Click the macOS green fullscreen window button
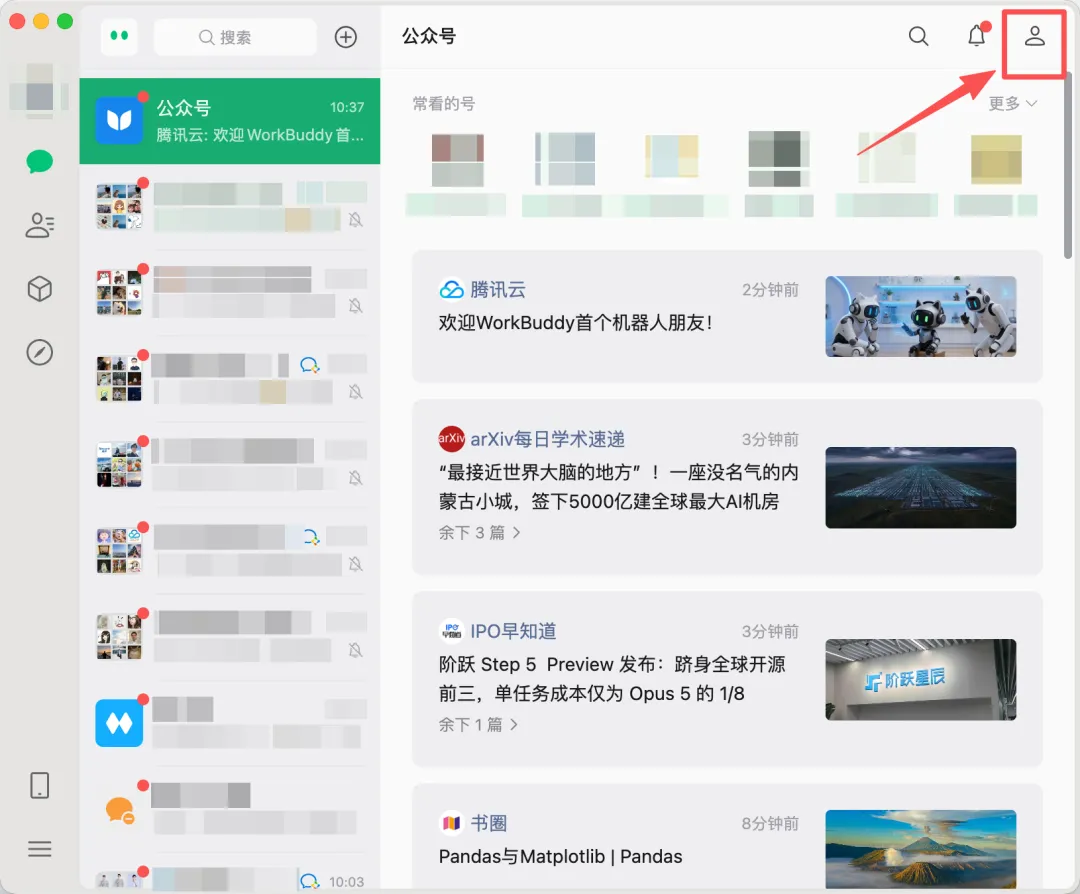The width and height of the screenshot is (1080, 894). pyautogui.click(x=65, y=21)
